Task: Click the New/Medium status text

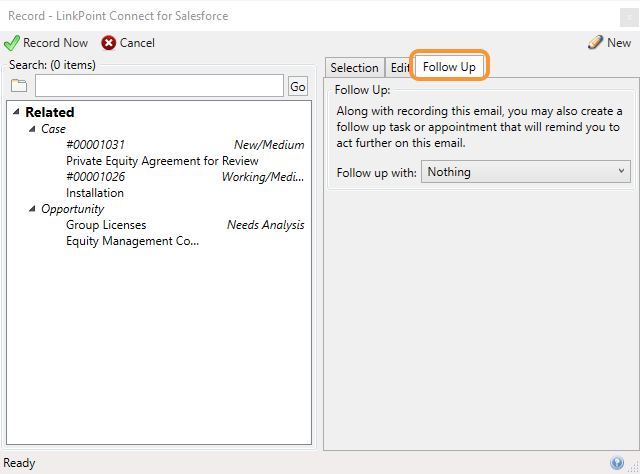Action: click(x=269, y=145)
